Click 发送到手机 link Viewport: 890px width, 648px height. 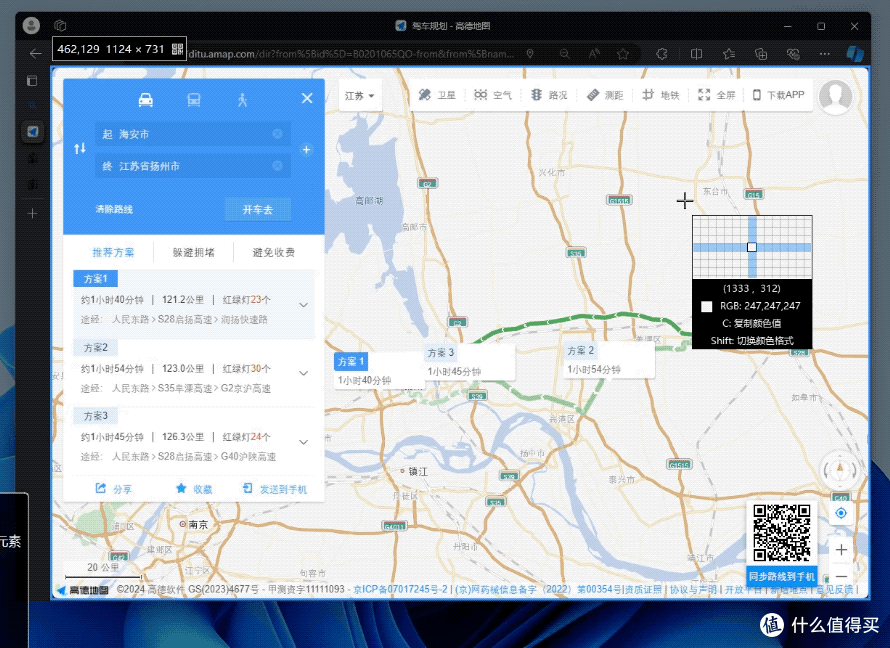coord(275,489)
